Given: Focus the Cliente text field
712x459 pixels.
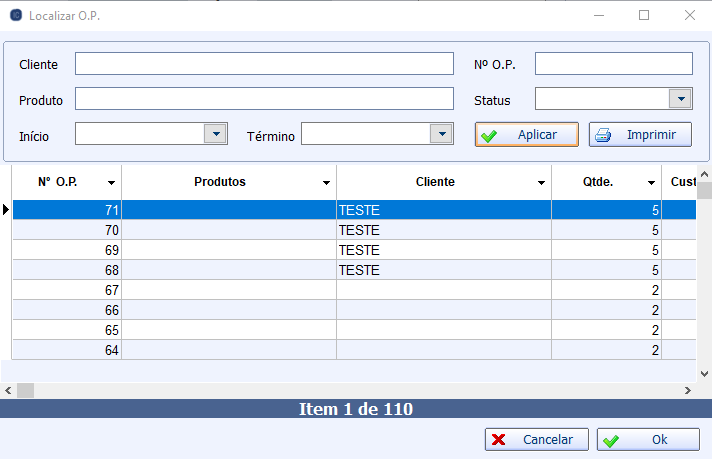Looking at the screenshot, I should (264, 64).
